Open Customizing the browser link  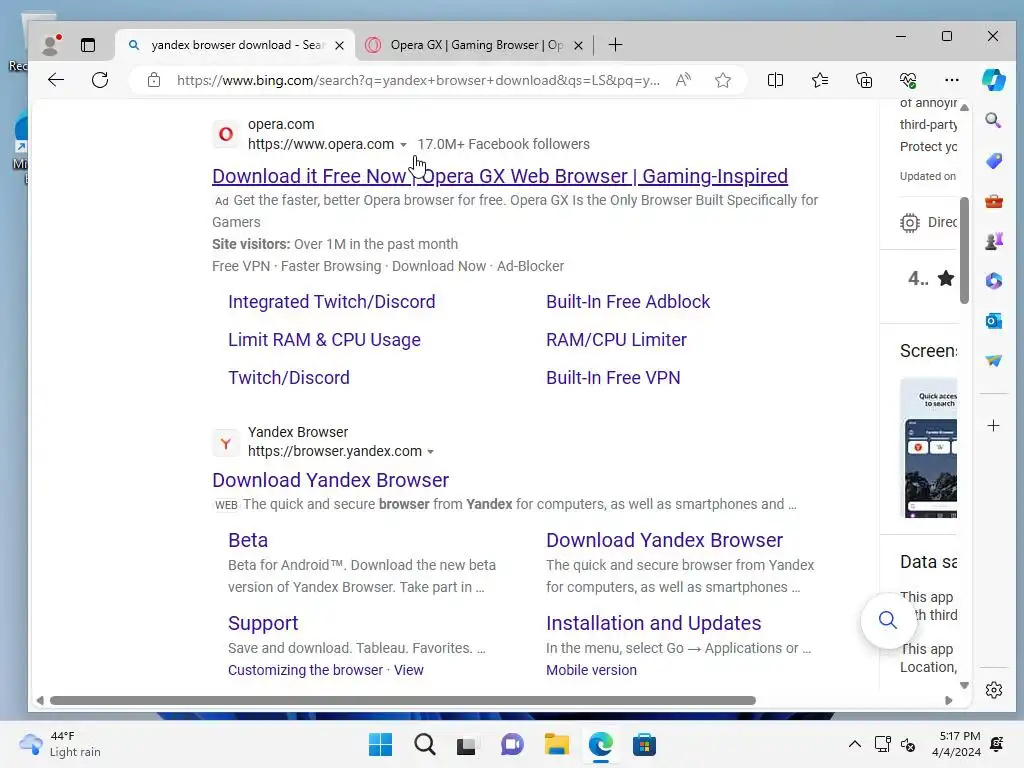(x=306, y=670)
